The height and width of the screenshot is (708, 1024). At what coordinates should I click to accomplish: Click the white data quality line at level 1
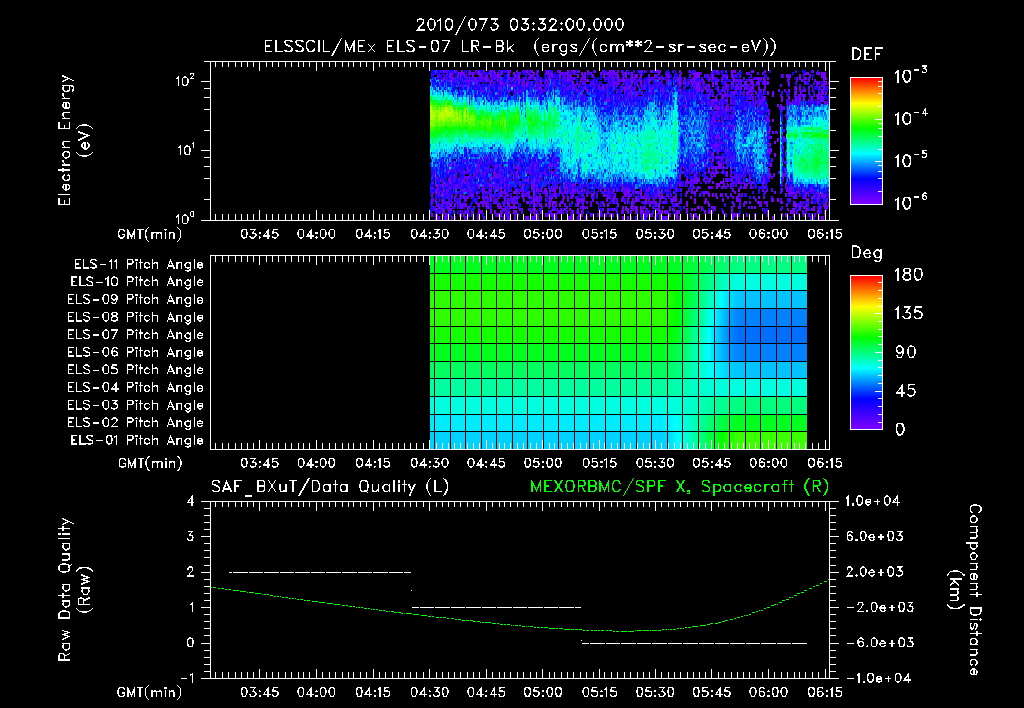click(x=496, y=607)
